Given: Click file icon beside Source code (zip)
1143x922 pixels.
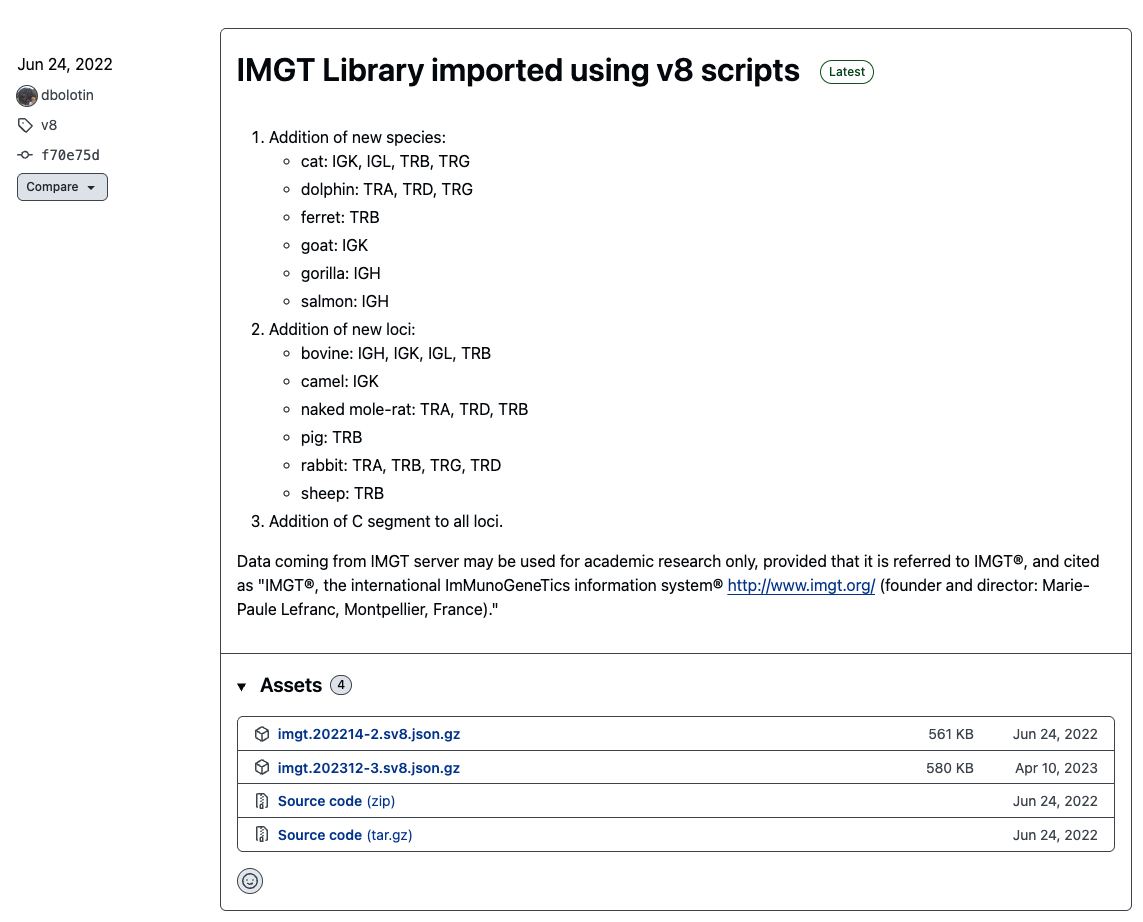Looking at the screenshot, I should [x=261, y=801].
